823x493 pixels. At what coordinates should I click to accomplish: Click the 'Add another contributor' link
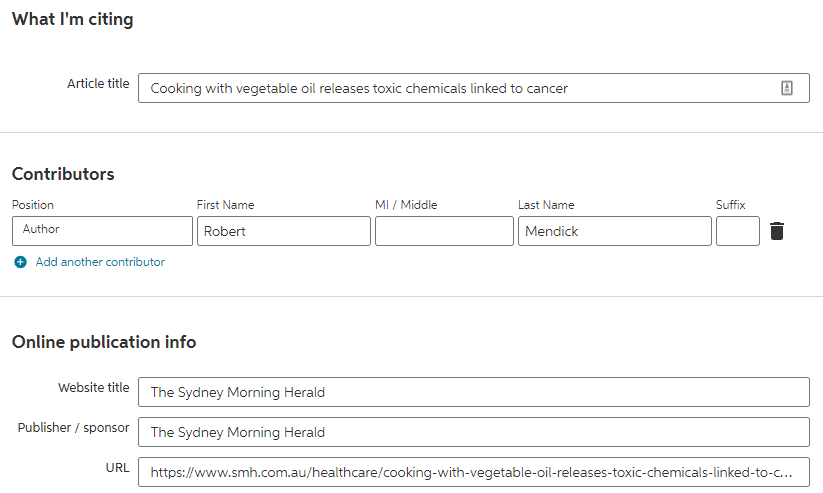point(100,262)
